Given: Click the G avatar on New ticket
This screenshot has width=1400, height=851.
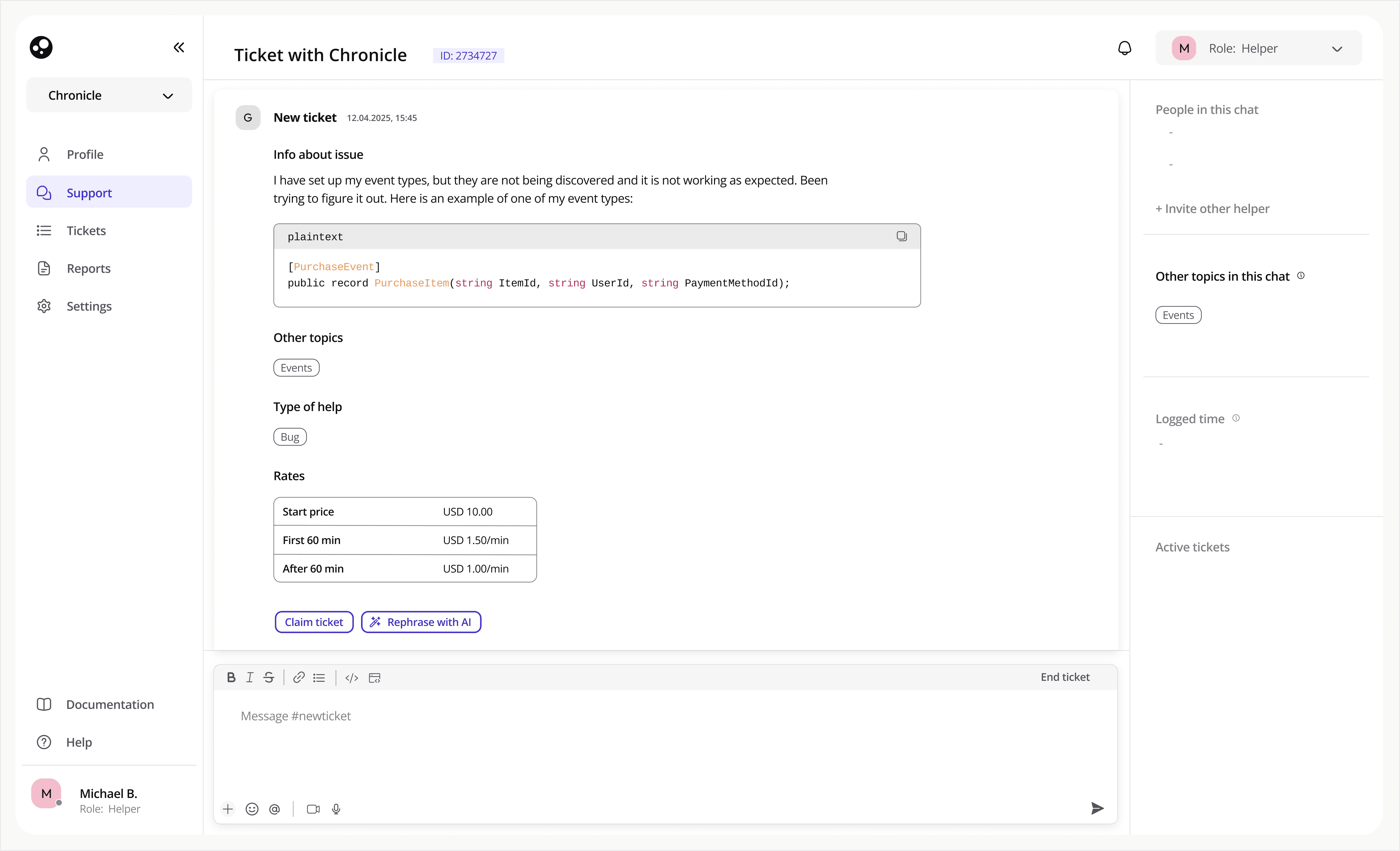Looking at the screenshot, I should (x=248, y=118).
